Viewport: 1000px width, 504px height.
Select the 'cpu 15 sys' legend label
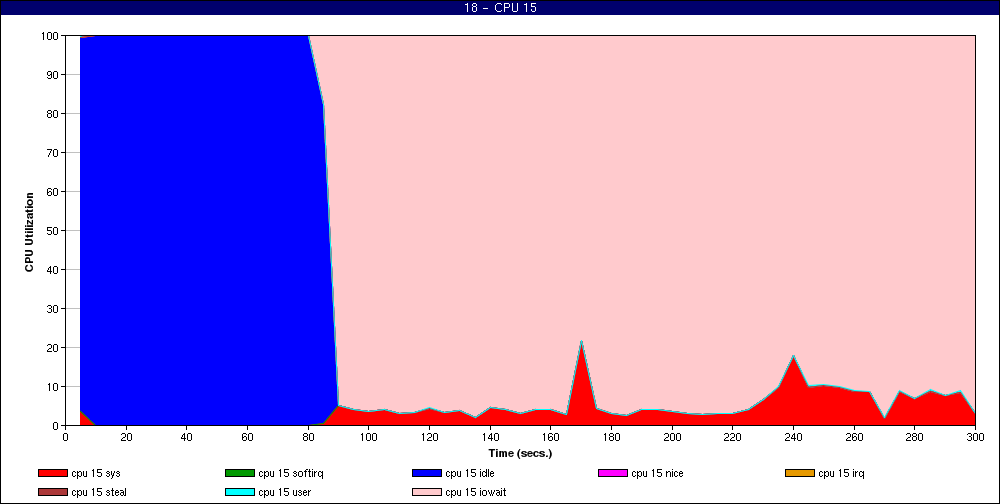[96, 473]
